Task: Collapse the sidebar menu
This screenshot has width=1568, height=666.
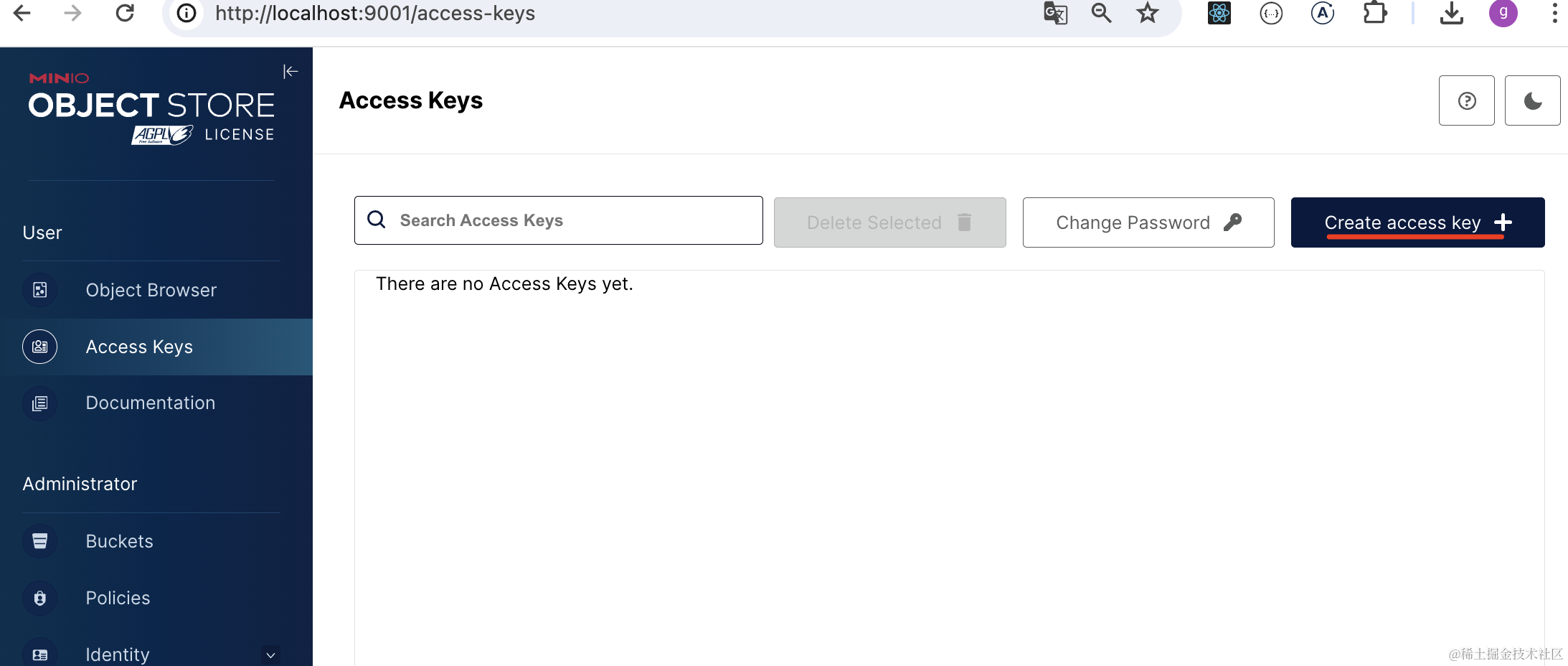Action: (x=291, y=71)
